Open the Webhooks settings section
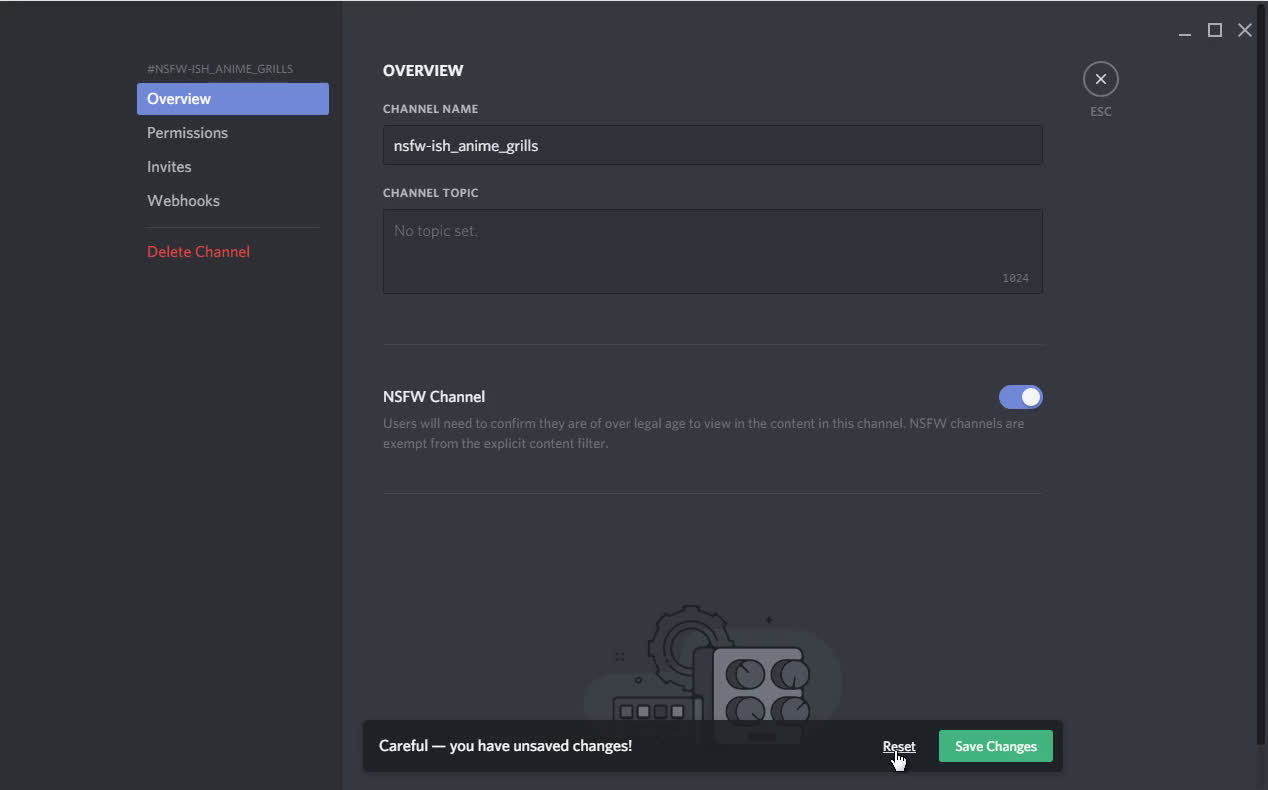The height and width of the screenshot is (790, 1268). point(183,200)
